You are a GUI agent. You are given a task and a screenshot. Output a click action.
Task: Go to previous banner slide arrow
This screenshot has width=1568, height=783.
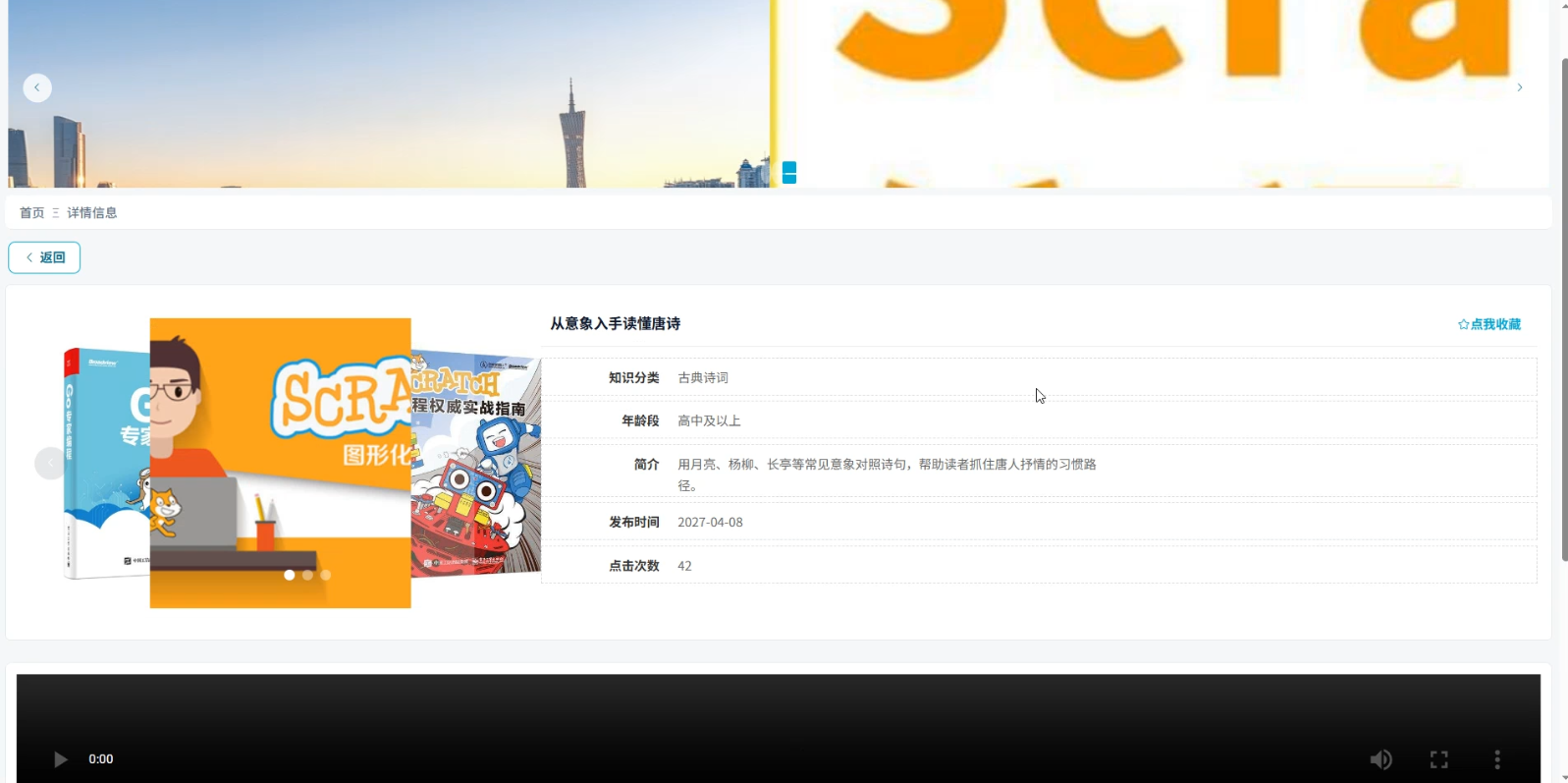pos(37,87)
